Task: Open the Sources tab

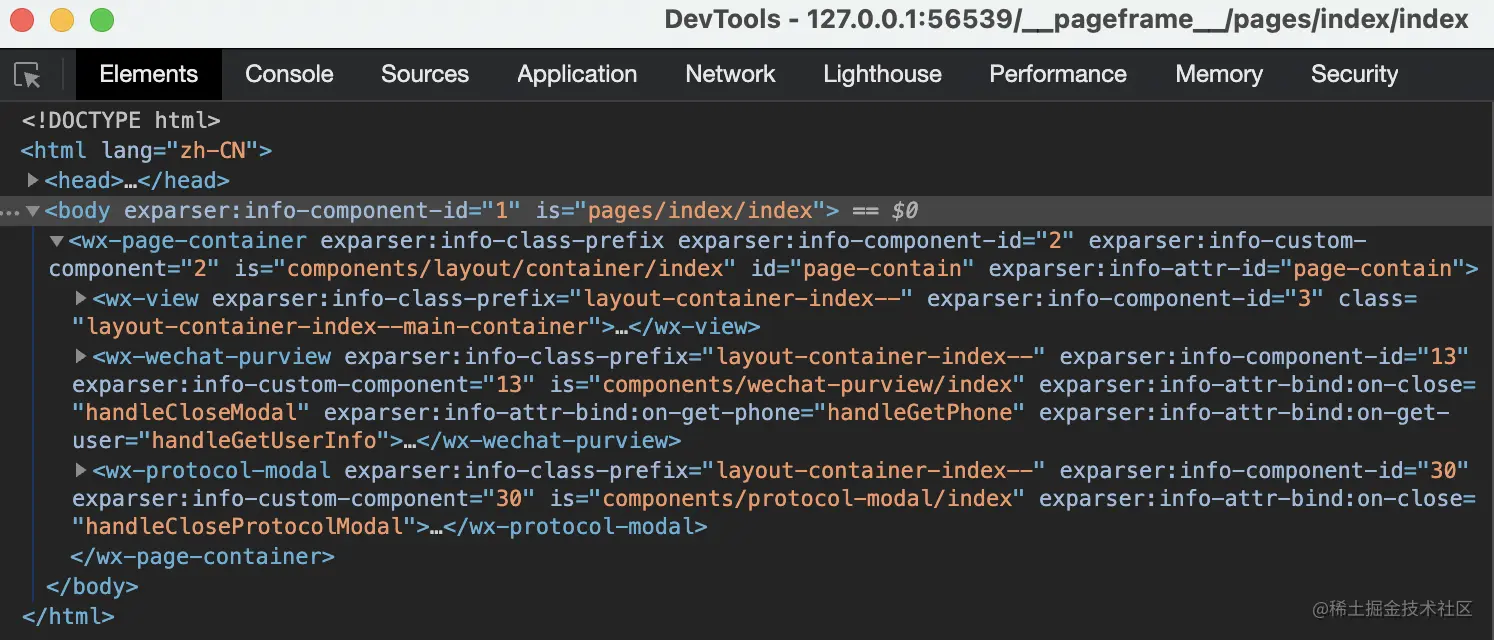Action: point(425,74)
